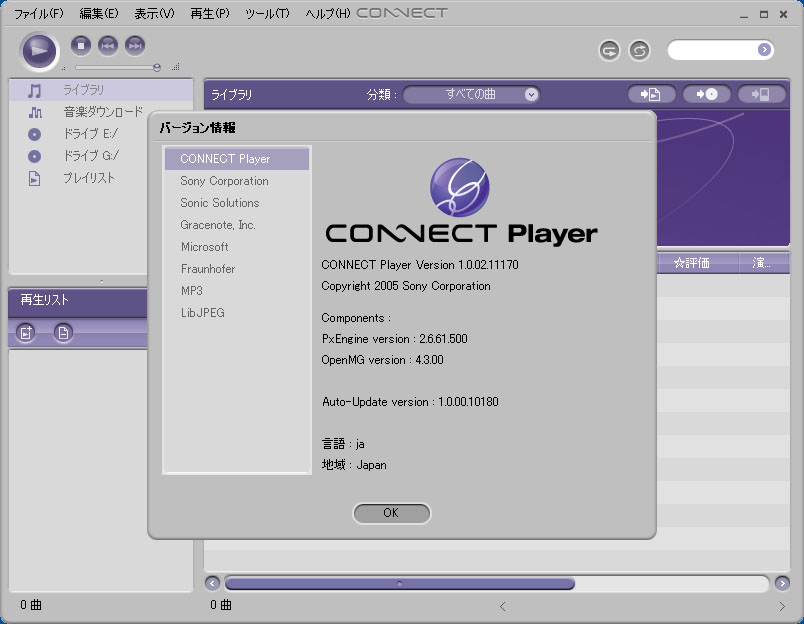Click the large Play button

pyautogui.click(x=39, y=51)
